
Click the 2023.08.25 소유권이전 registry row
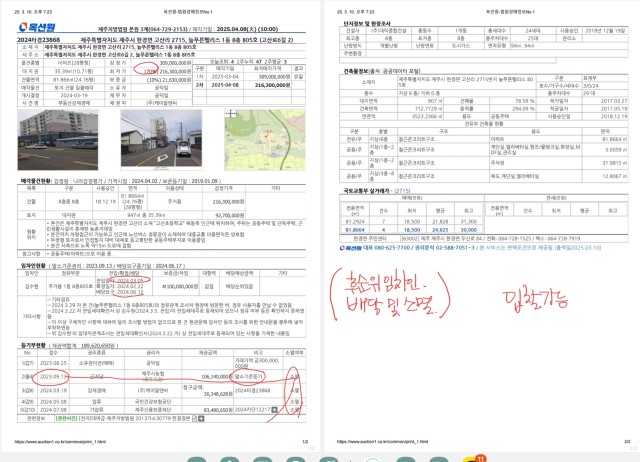click(161, 363)
